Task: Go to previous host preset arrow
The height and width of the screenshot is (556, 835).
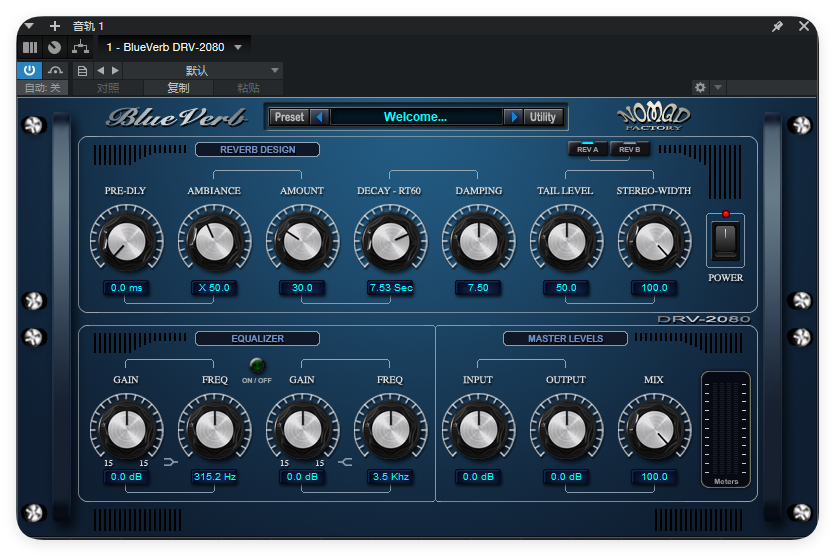Action: [100, 70]
